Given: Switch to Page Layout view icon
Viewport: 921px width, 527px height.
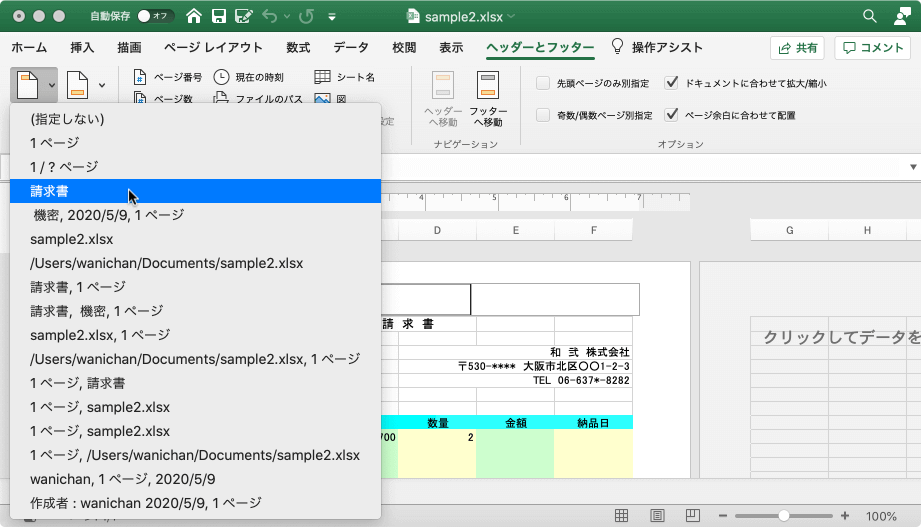Looking at the screenshot, I should tap(657, 516).
